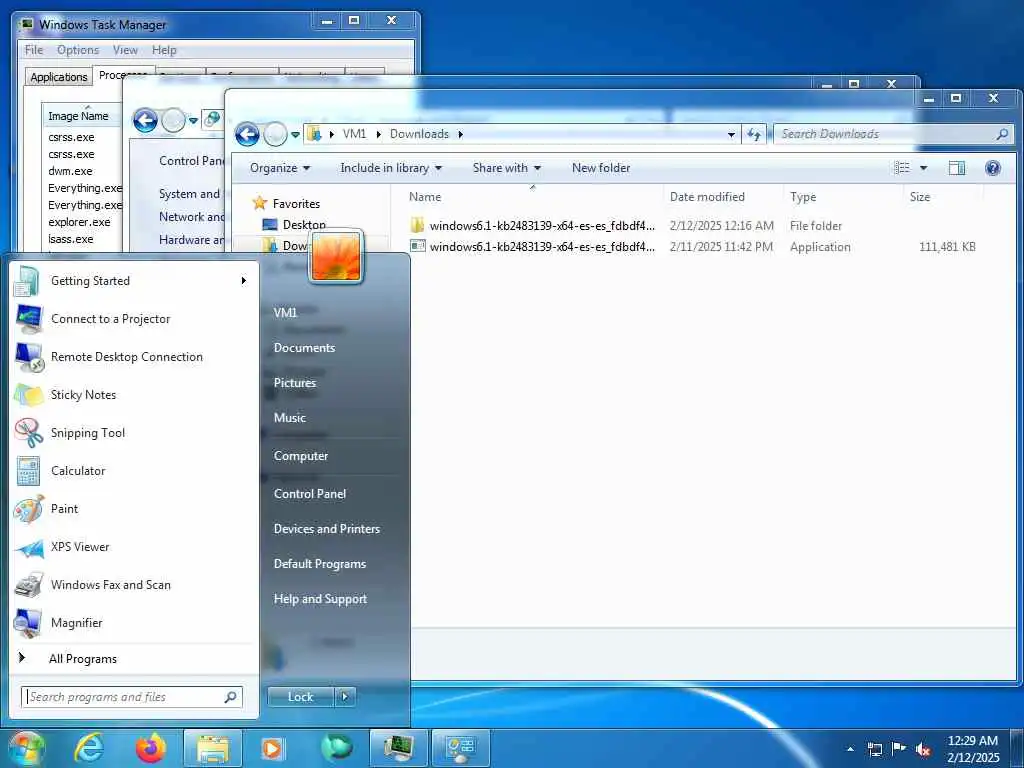Switch to Applications tab in Task Manager
1024x768 pixels.
pyautogui.click(x=59, y=77)
